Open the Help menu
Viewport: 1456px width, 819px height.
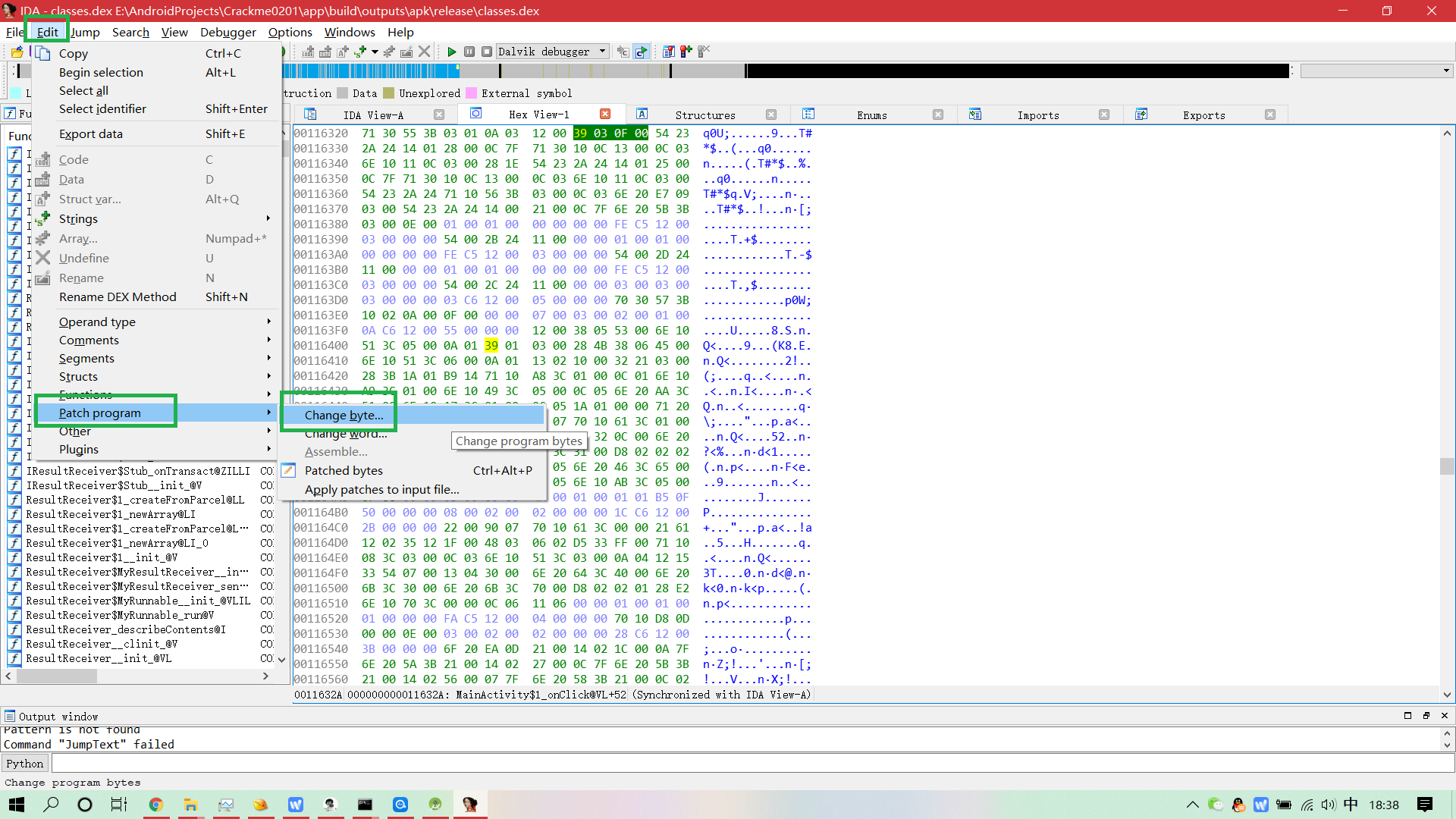[x=400, y=32]
